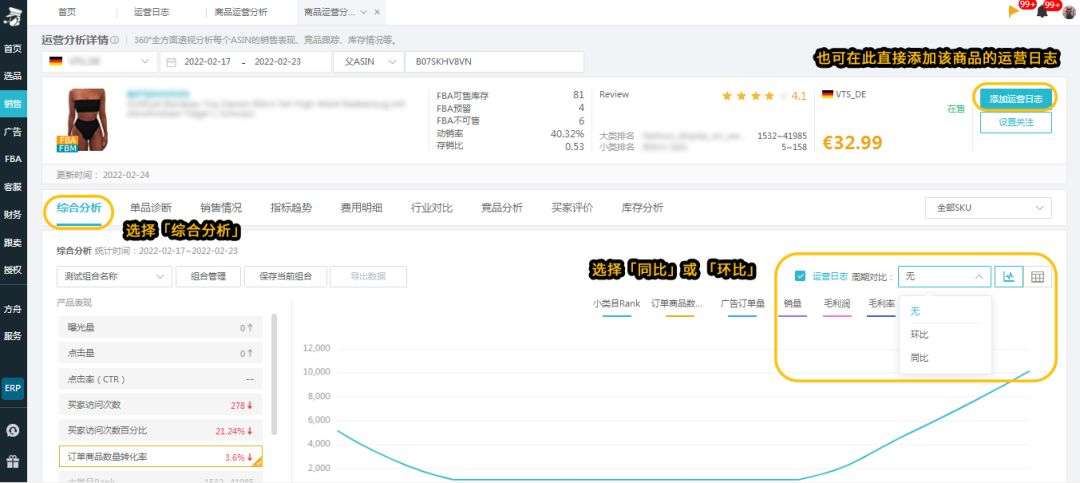Click the 添加运营日志 button

point(1015,99)
